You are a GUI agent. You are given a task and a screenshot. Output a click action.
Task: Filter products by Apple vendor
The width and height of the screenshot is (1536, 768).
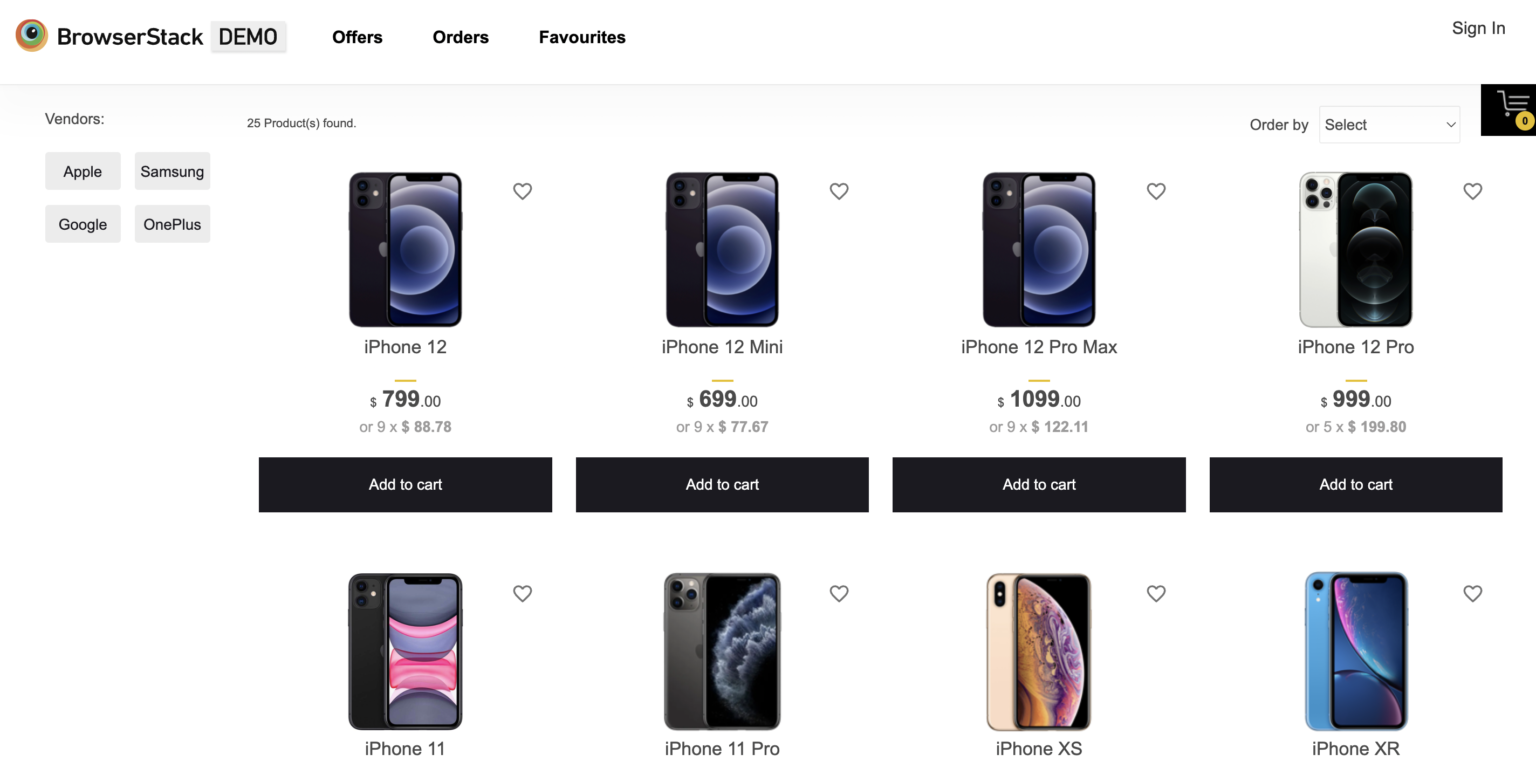tap(83, 171)
